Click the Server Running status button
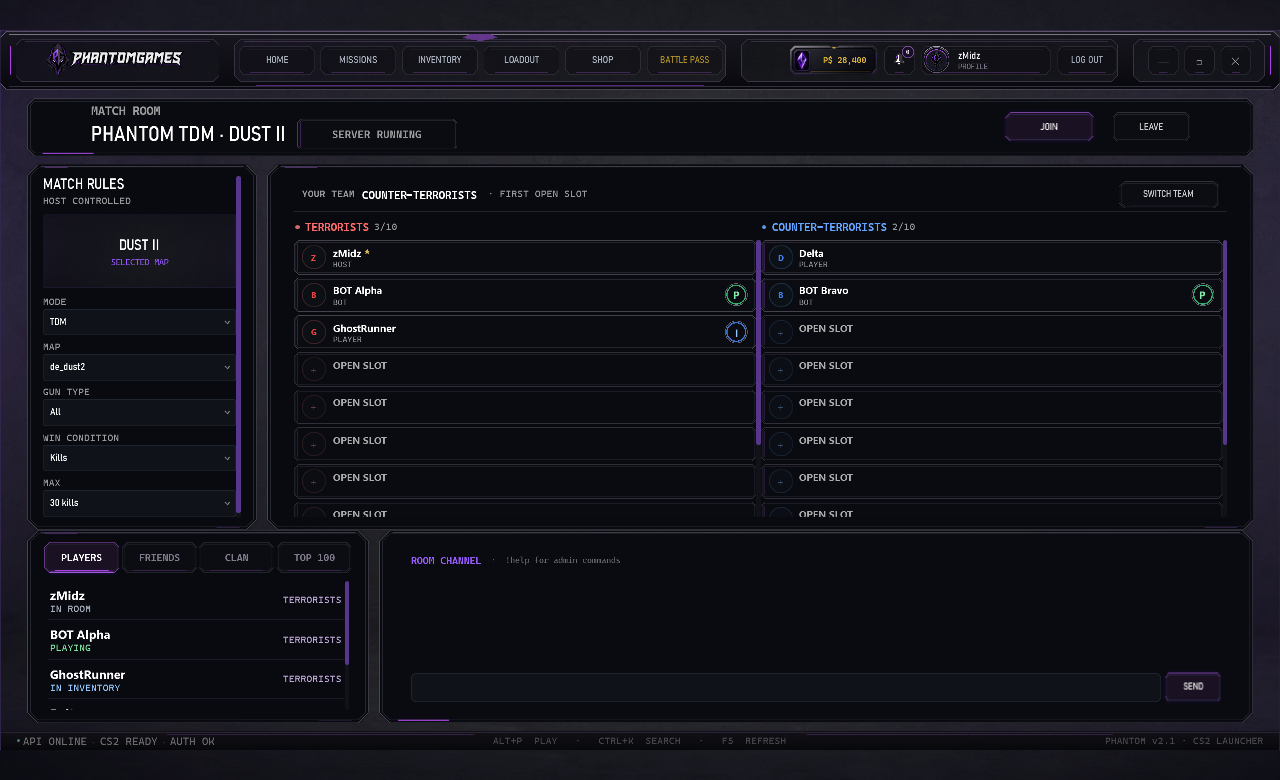This screenshot has height=780, width=1280. pyautogui.click(x=377, y=134)
